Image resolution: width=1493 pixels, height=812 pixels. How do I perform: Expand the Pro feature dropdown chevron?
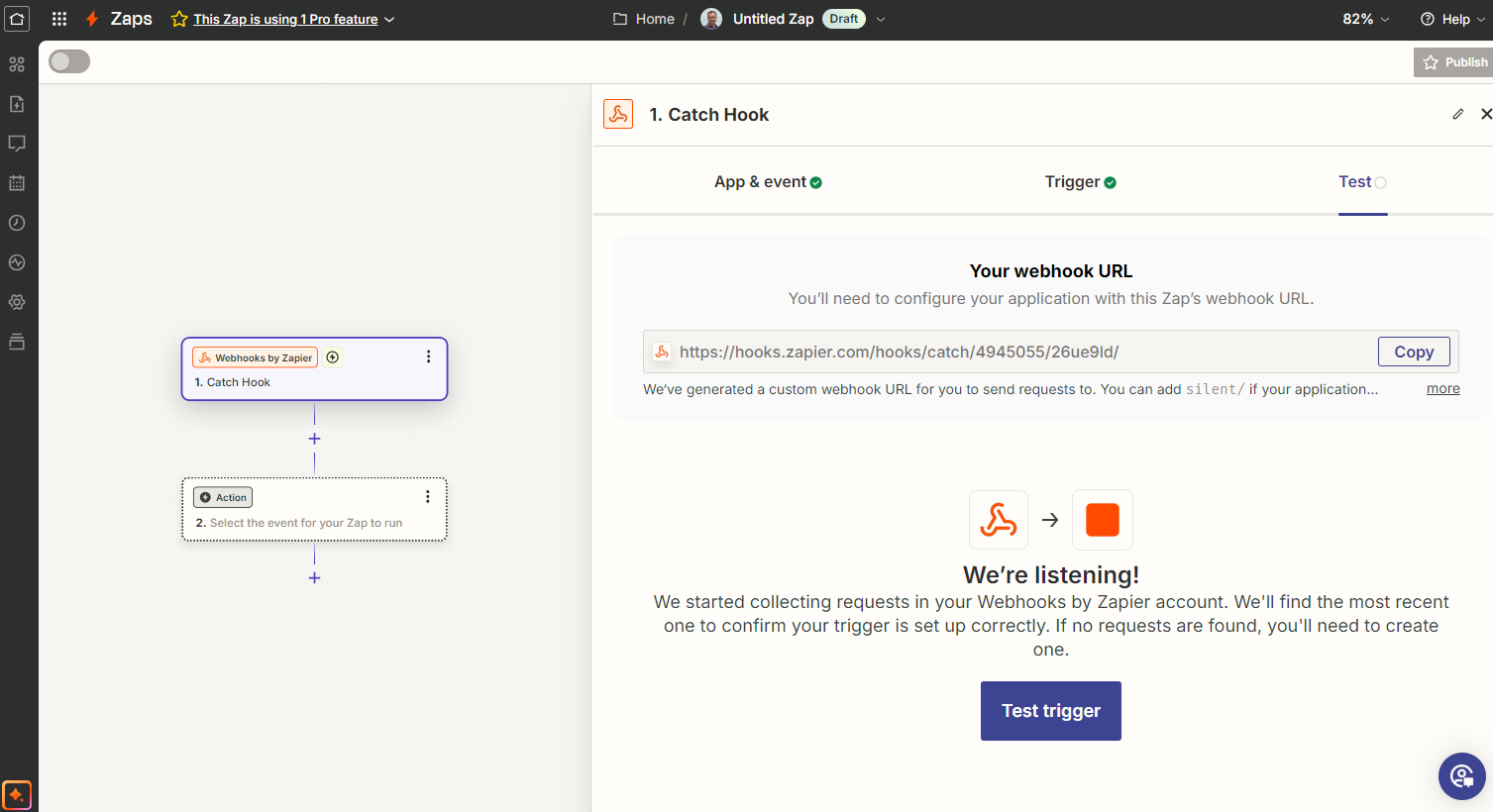pyautogui.click(x=389, y=20)
